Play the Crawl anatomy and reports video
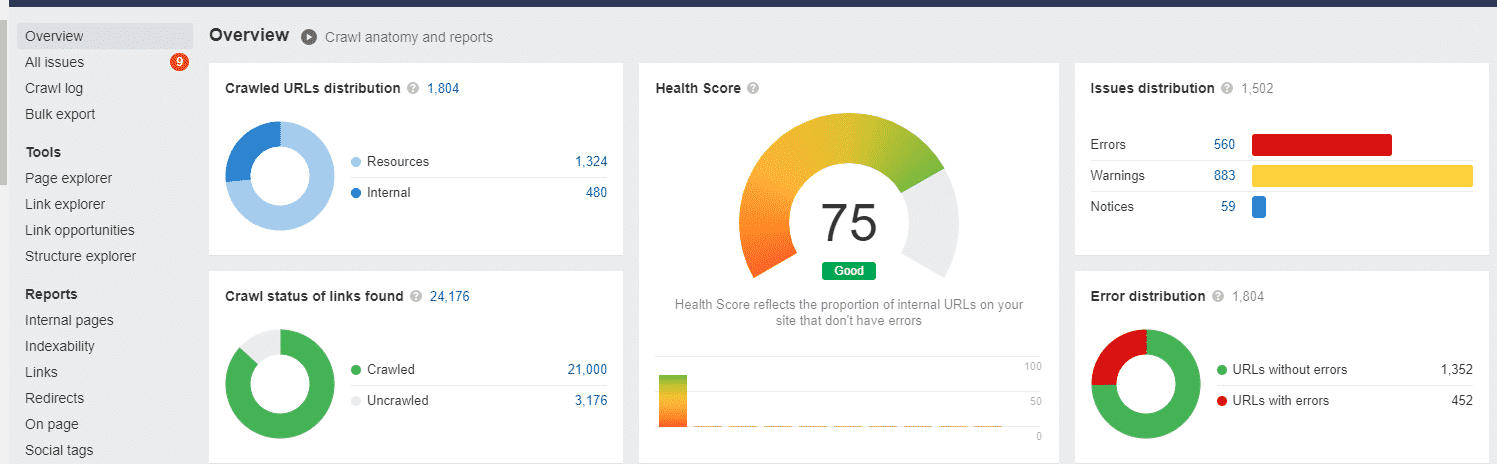Viewport: 1497px width, 464px height. 309,37
